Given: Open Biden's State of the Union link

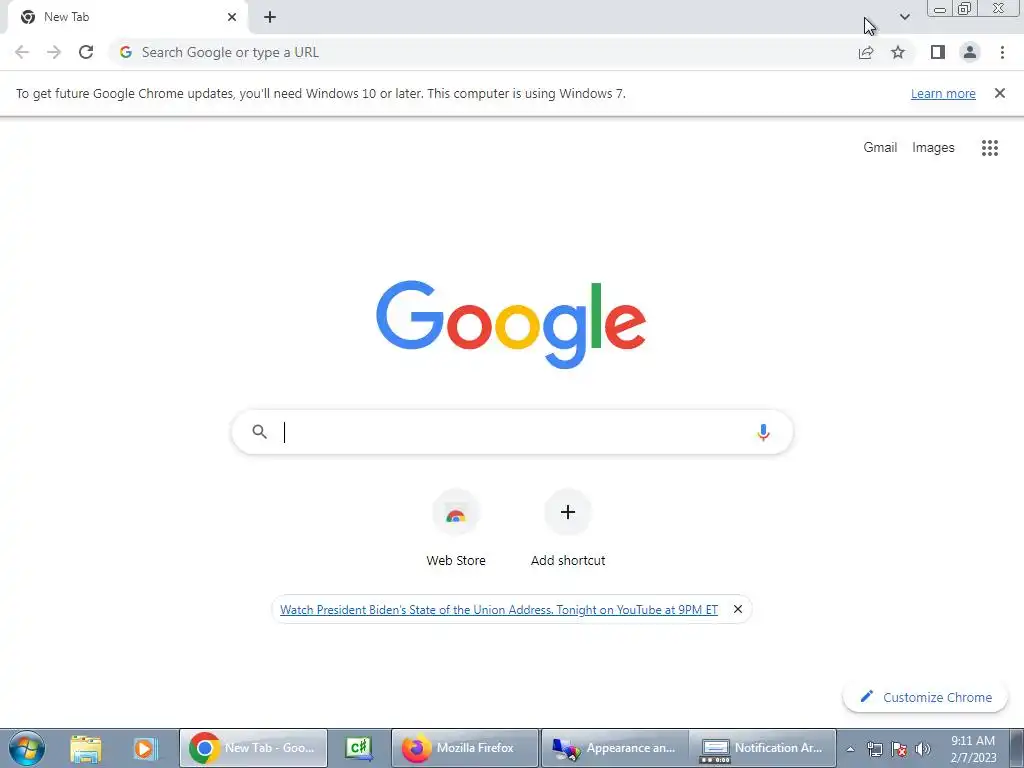Looking at the screenshot, I should 498,609.
